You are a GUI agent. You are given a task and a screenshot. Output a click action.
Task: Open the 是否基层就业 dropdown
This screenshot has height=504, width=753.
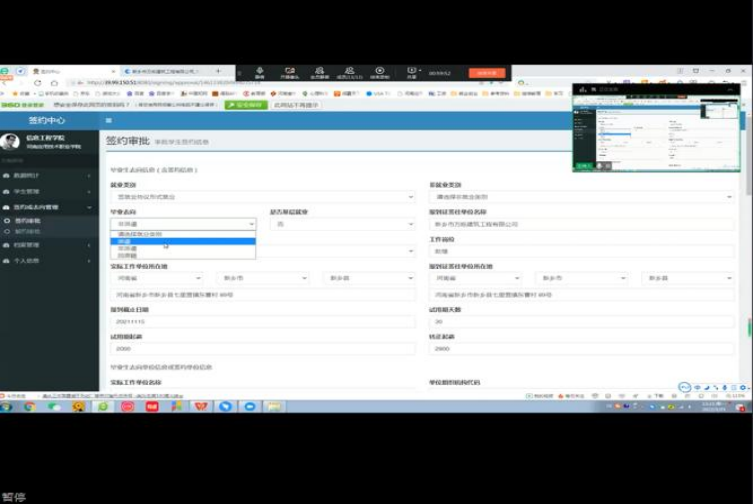coord(345,224)
